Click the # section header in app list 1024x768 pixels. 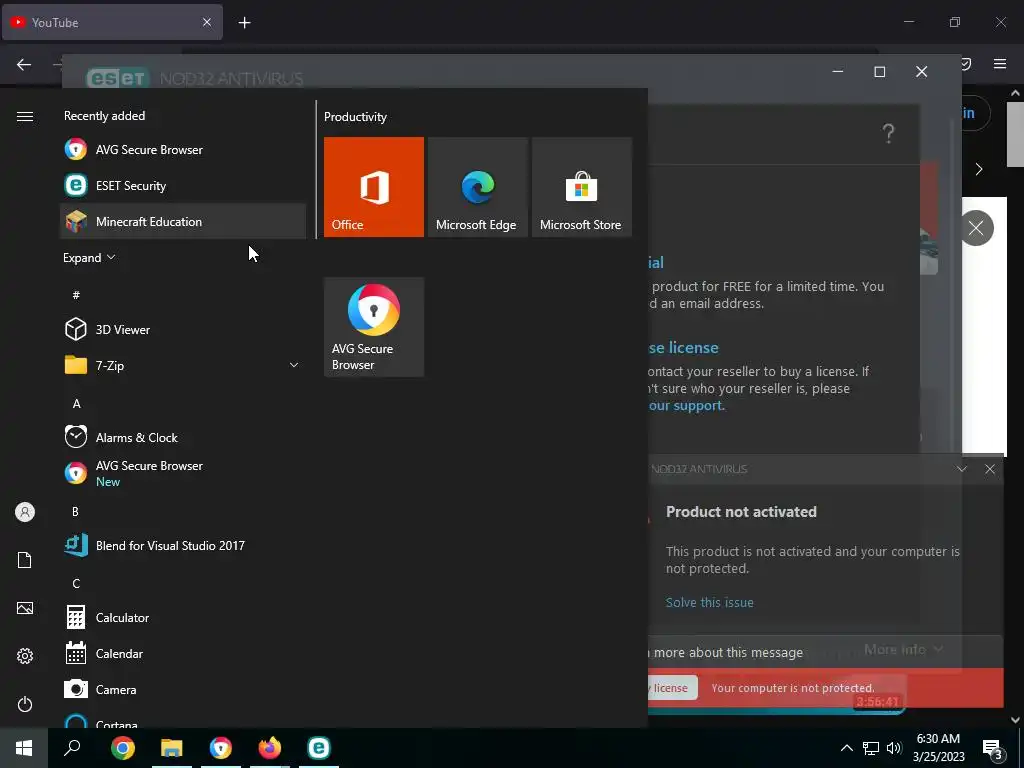76,295
